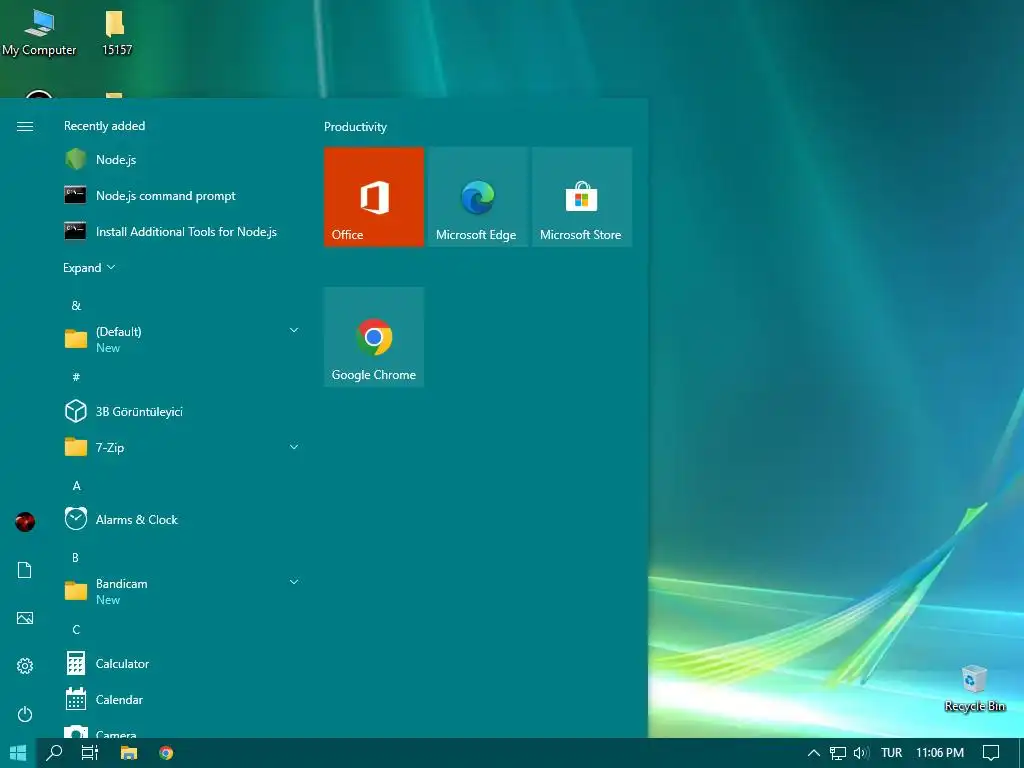This screenshot has height=768, width=1024.
Task: Click the # section header
Action: (76, 377)
